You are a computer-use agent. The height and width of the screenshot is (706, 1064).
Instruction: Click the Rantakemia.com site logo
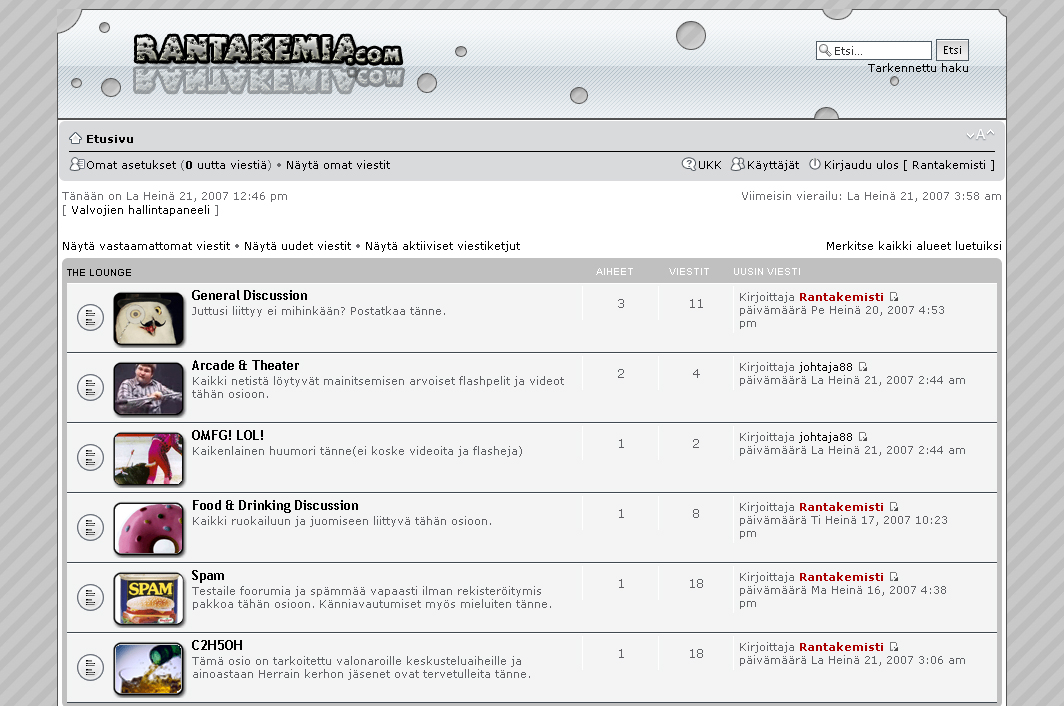tap(268, 52)
